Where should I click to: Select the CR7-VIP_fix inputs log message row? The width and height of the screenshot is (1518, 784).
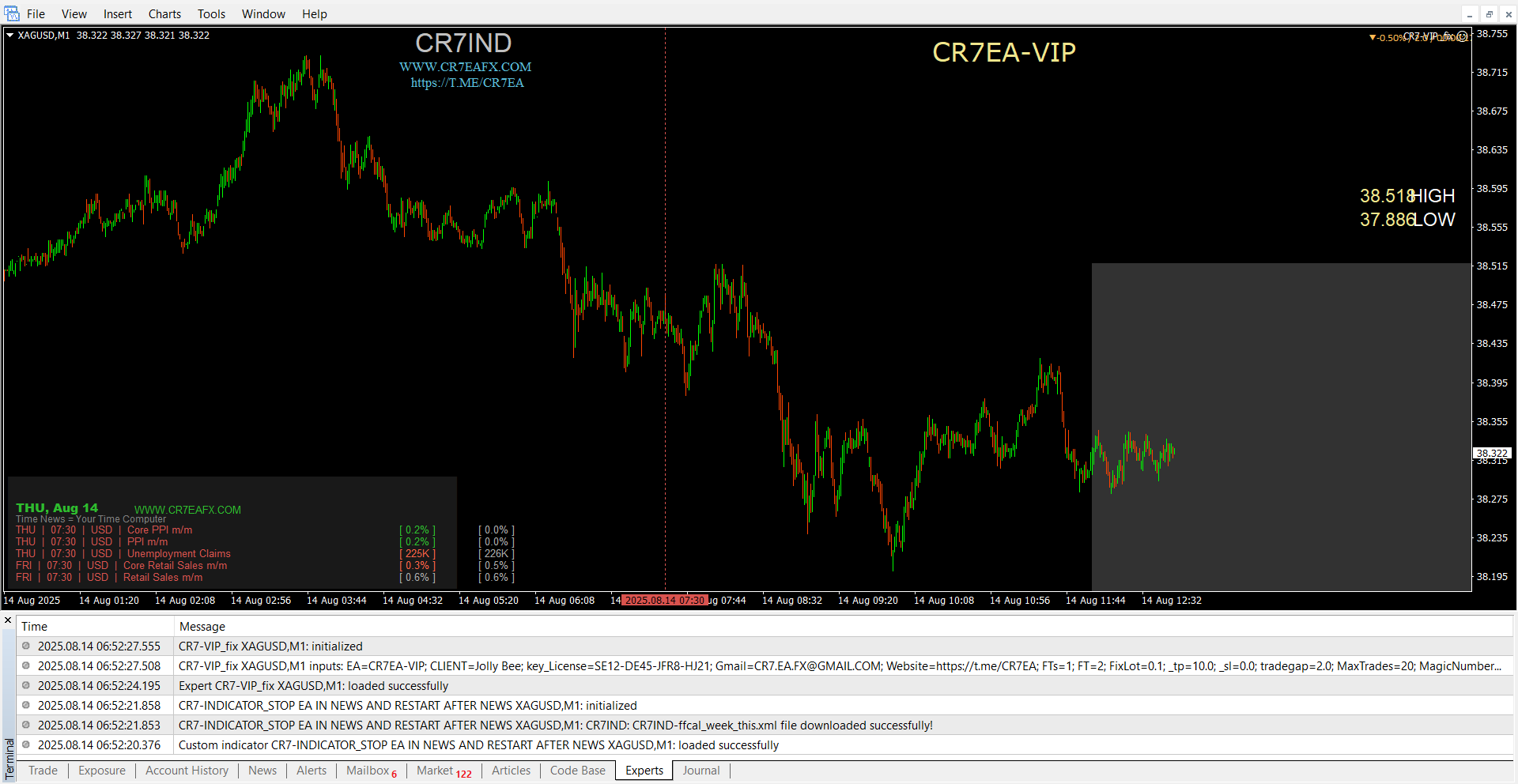(765, 666)
